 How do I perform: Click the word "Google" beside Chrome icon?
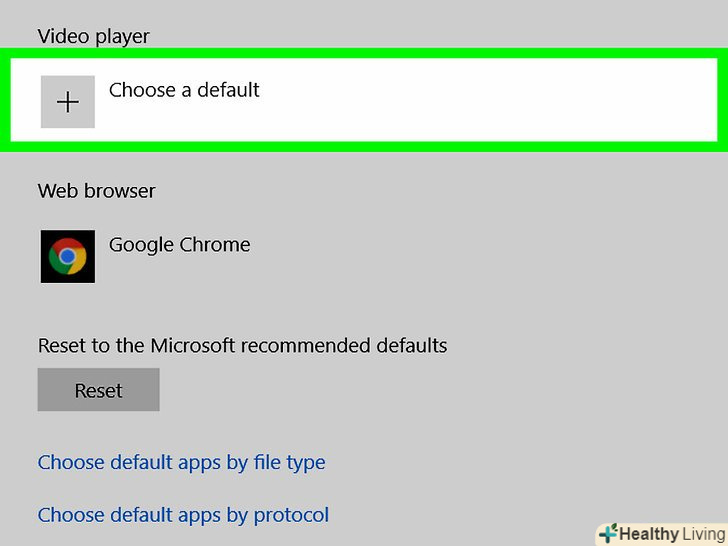(142, 245)
